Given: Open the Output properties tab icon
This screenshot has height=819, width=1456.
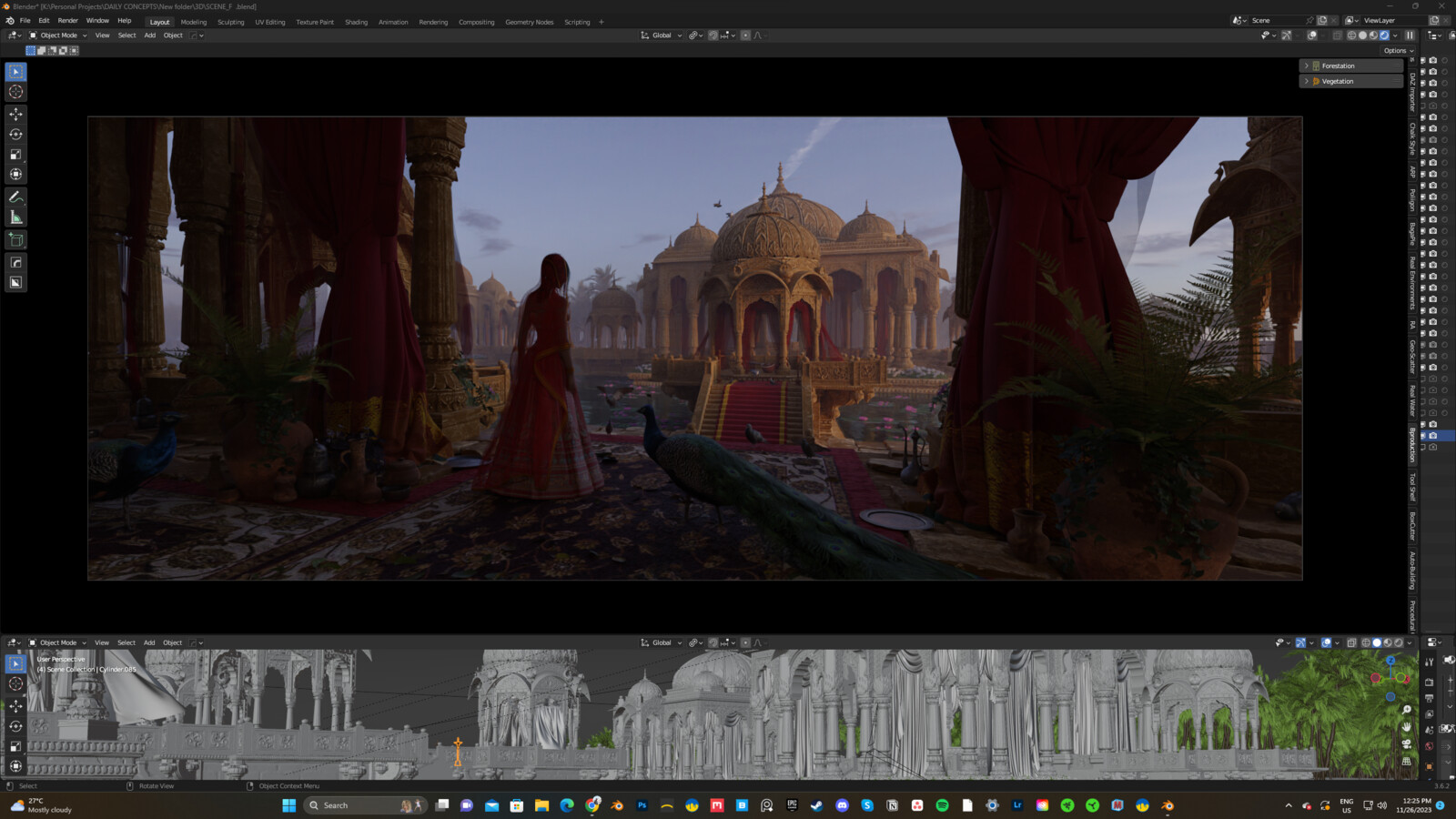Looking at the screenshot, I should [1429, 698].
